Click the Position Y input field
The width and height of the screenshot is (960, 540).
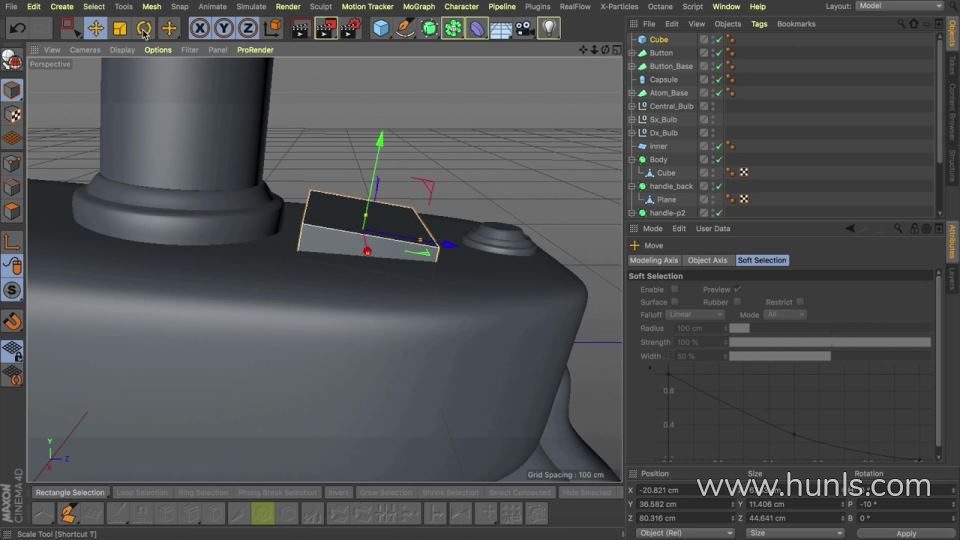pos(685,504)
